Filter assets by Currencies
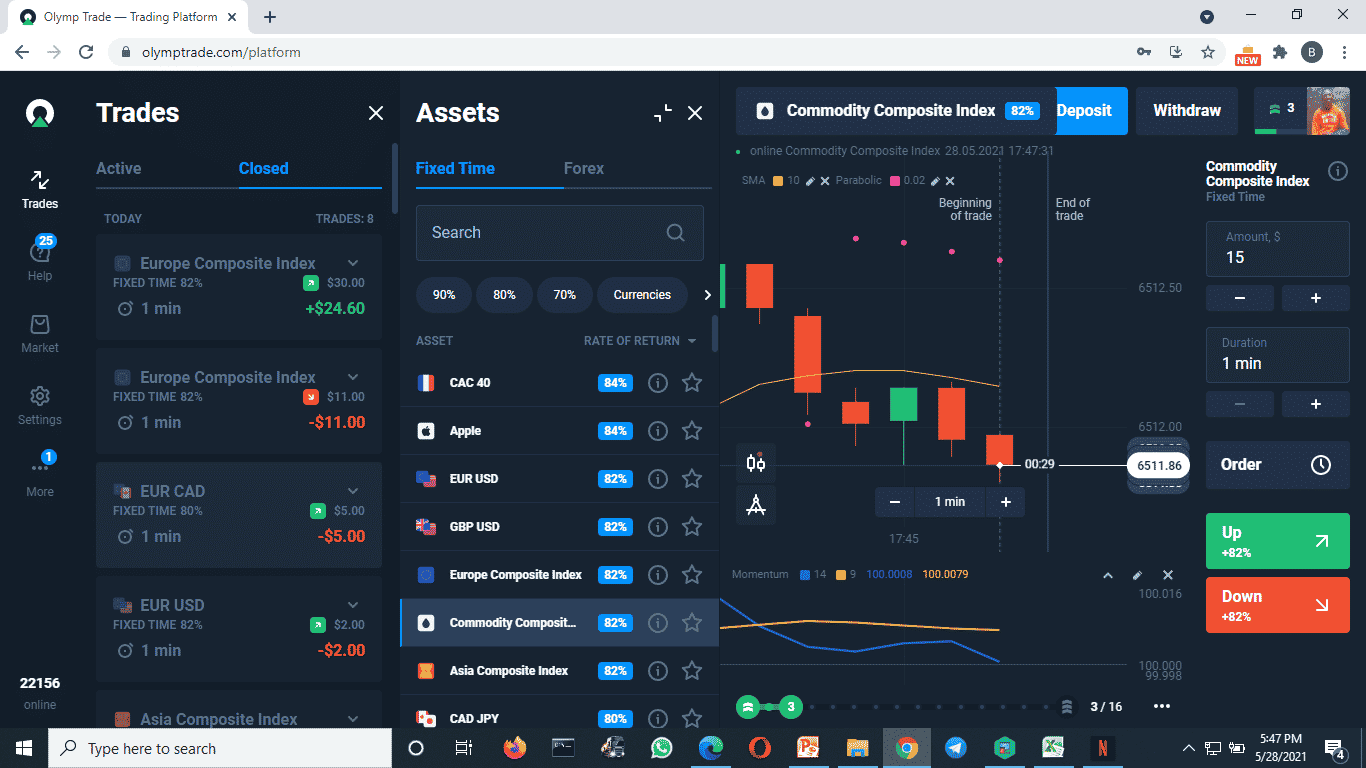The height and width of the screenshot is (768, 1366). [x=642, y=295]
